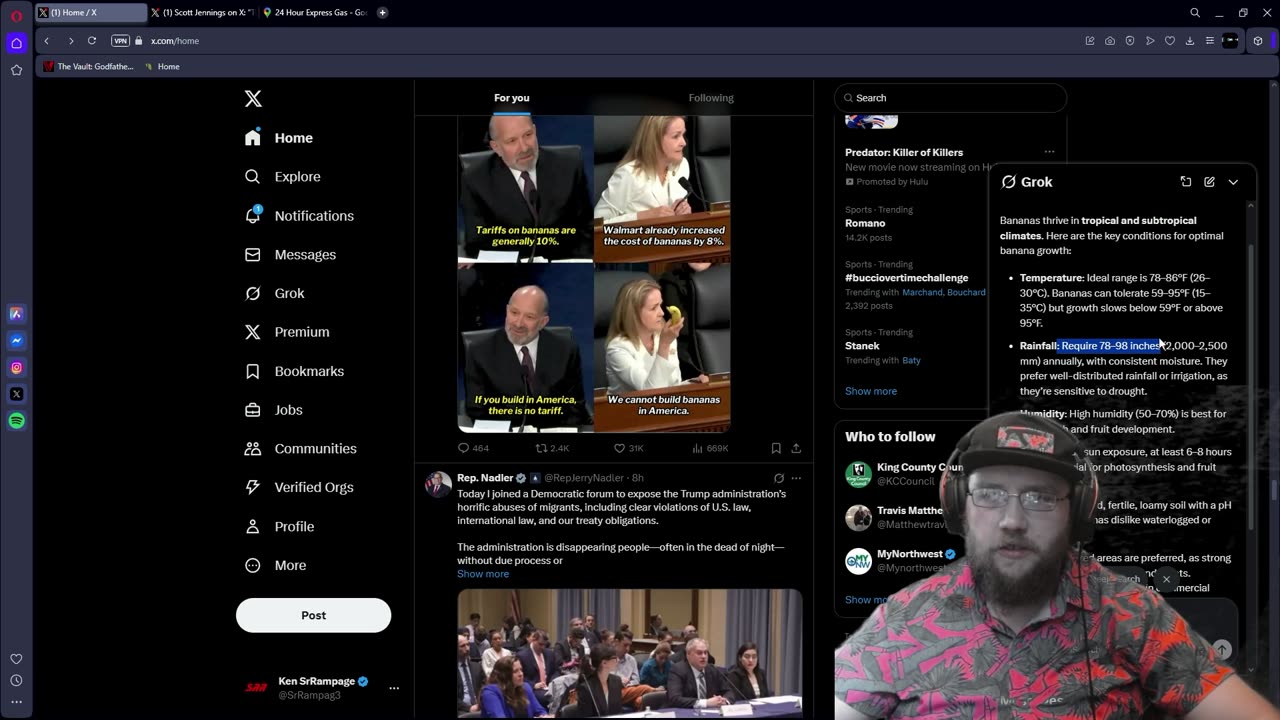Viewport: 1280px width, 720px height.
Task: Open Opera menu logo
Action: click(x=16, y=14)
